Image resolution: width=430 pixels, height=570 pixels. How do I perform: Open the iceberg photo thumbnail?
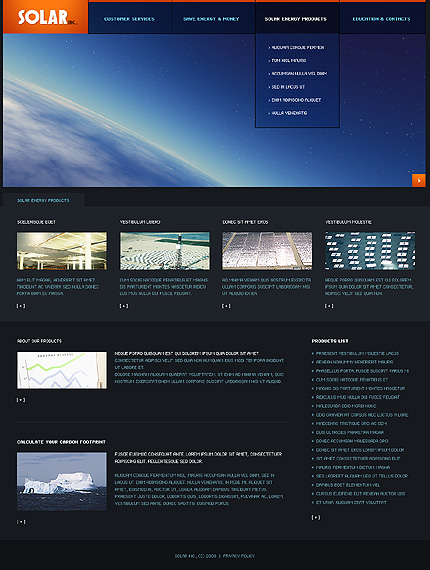61,481
